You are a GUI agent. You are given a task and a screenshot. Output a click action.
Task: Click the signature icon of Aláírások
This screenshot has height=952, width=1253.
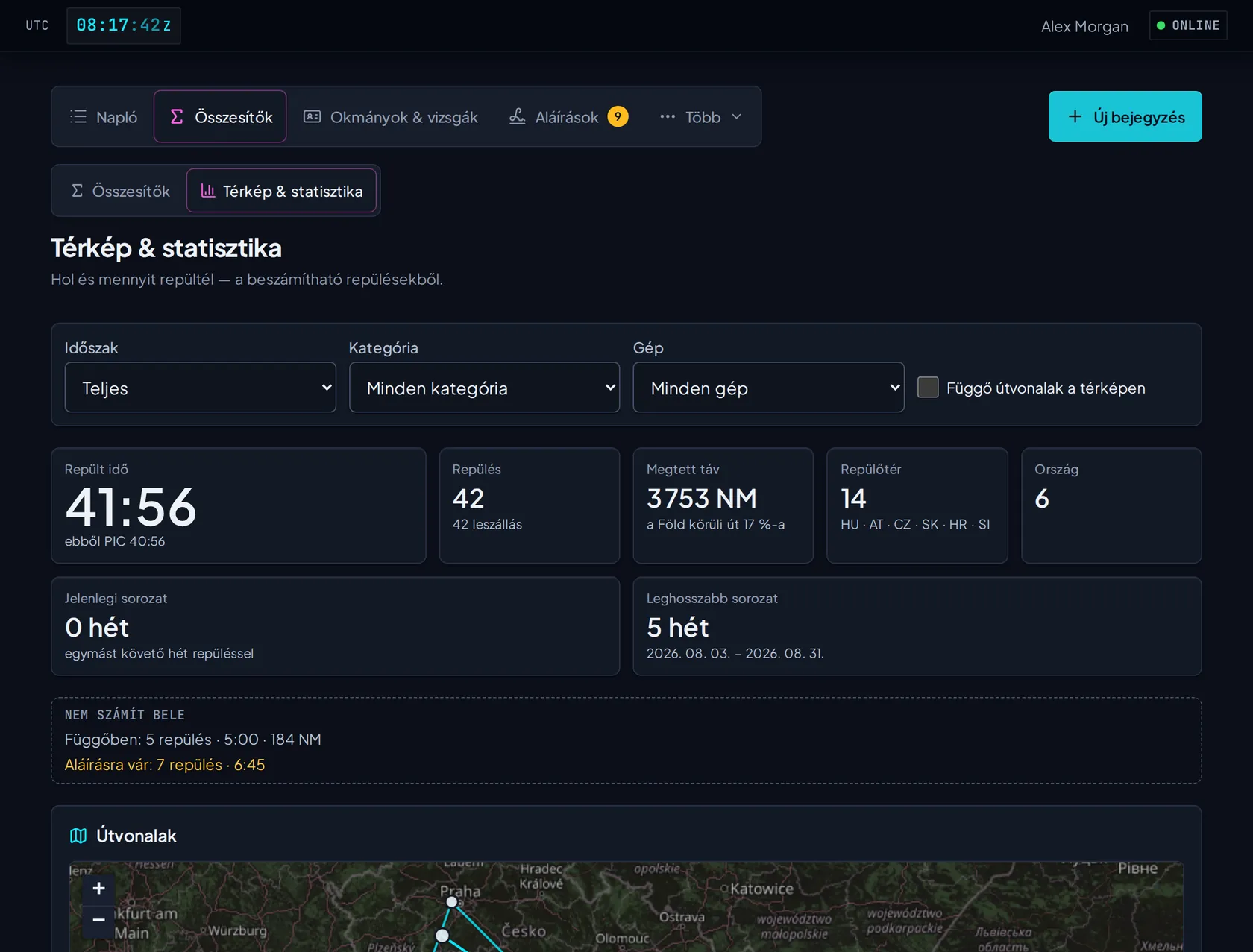(517, 116)
